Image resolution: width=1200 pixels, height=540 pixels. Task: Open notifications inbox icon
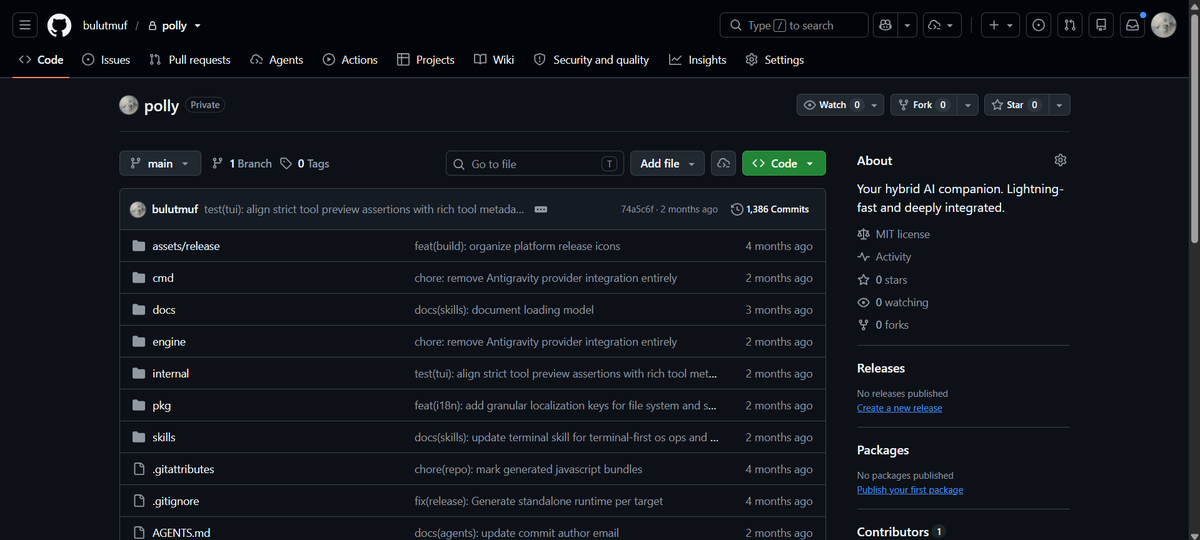(1132, 25)
